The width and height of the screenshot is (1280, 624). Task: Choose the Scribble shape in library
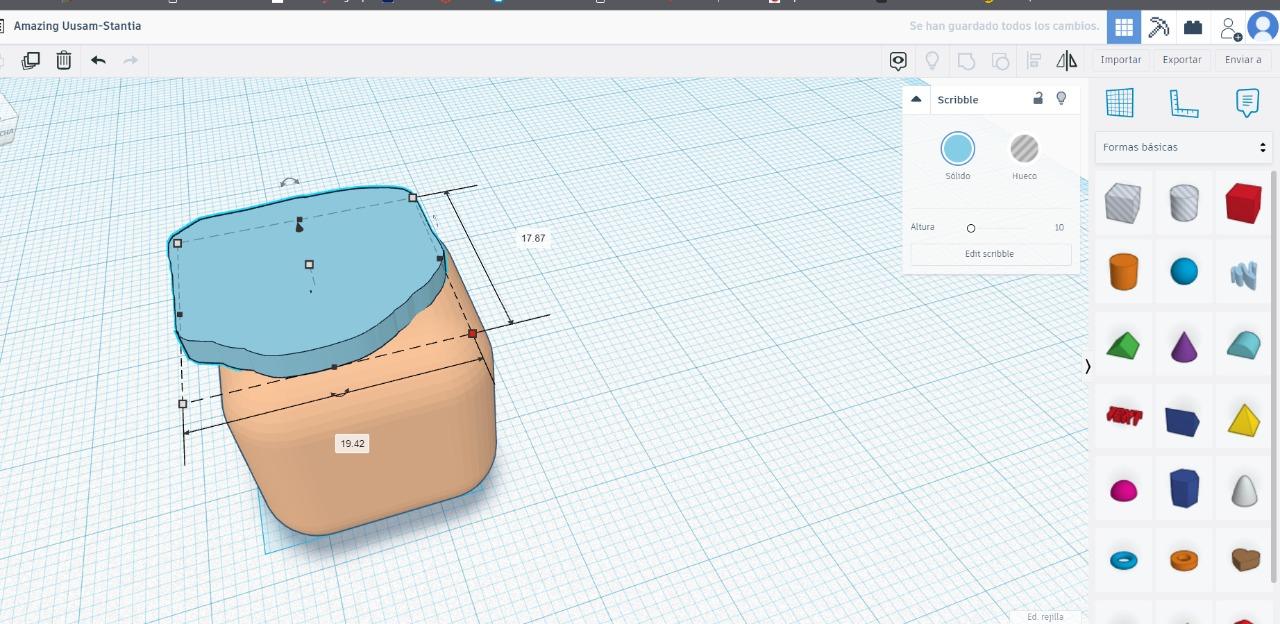click(x=1244, y=274)
